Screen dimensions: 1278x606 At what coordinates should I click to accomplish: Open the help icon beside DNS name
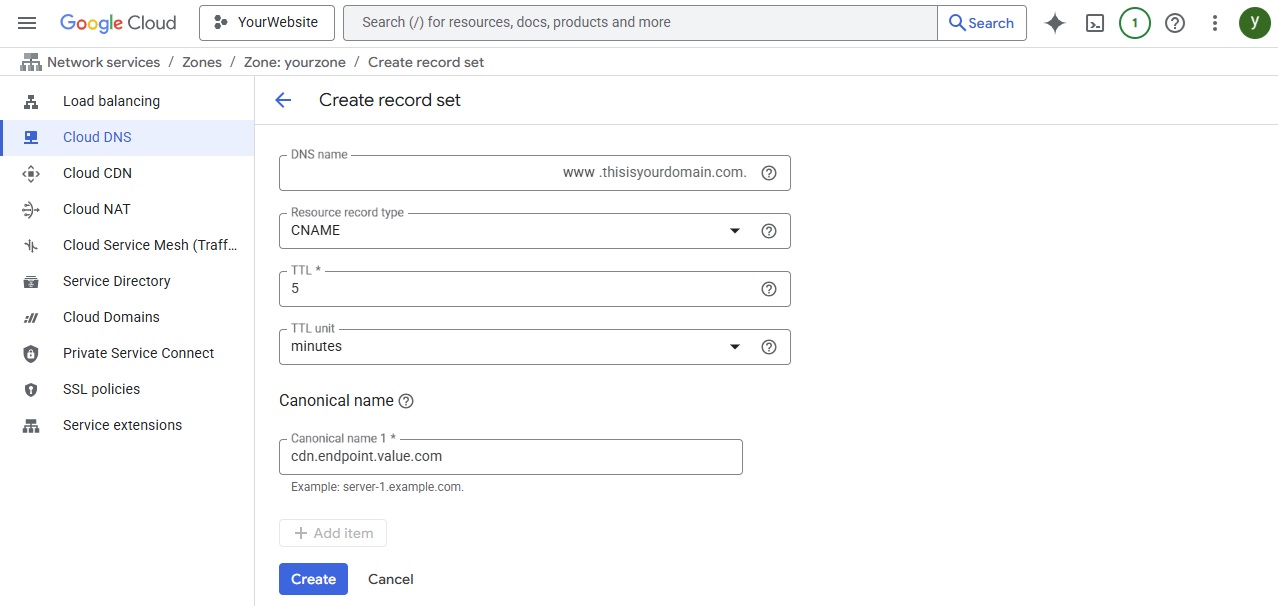click(x=768, y=172)
